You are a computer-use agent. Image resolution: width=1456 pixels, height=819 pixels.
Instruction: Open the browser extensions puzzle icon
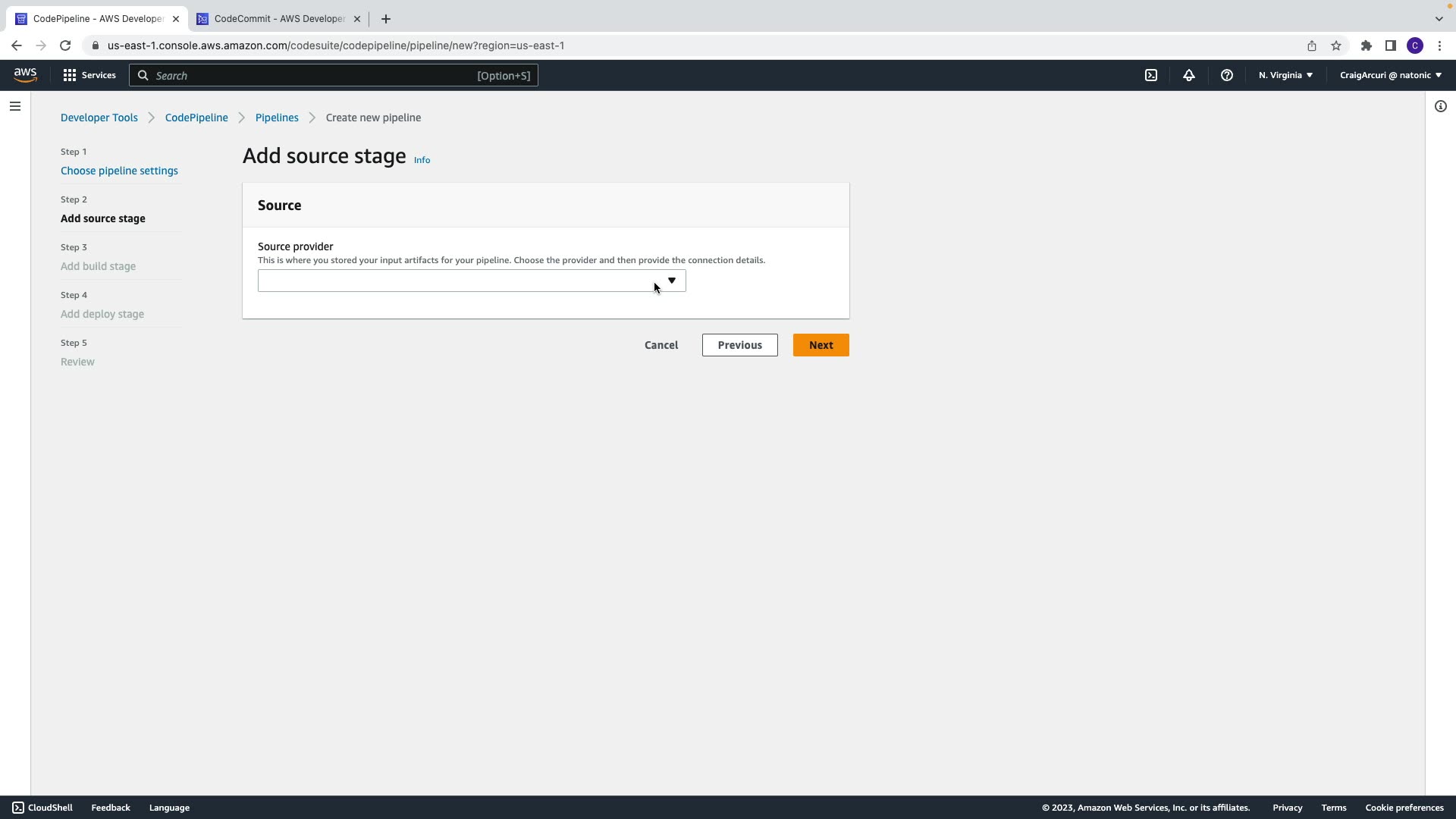tap(1366, 45)
